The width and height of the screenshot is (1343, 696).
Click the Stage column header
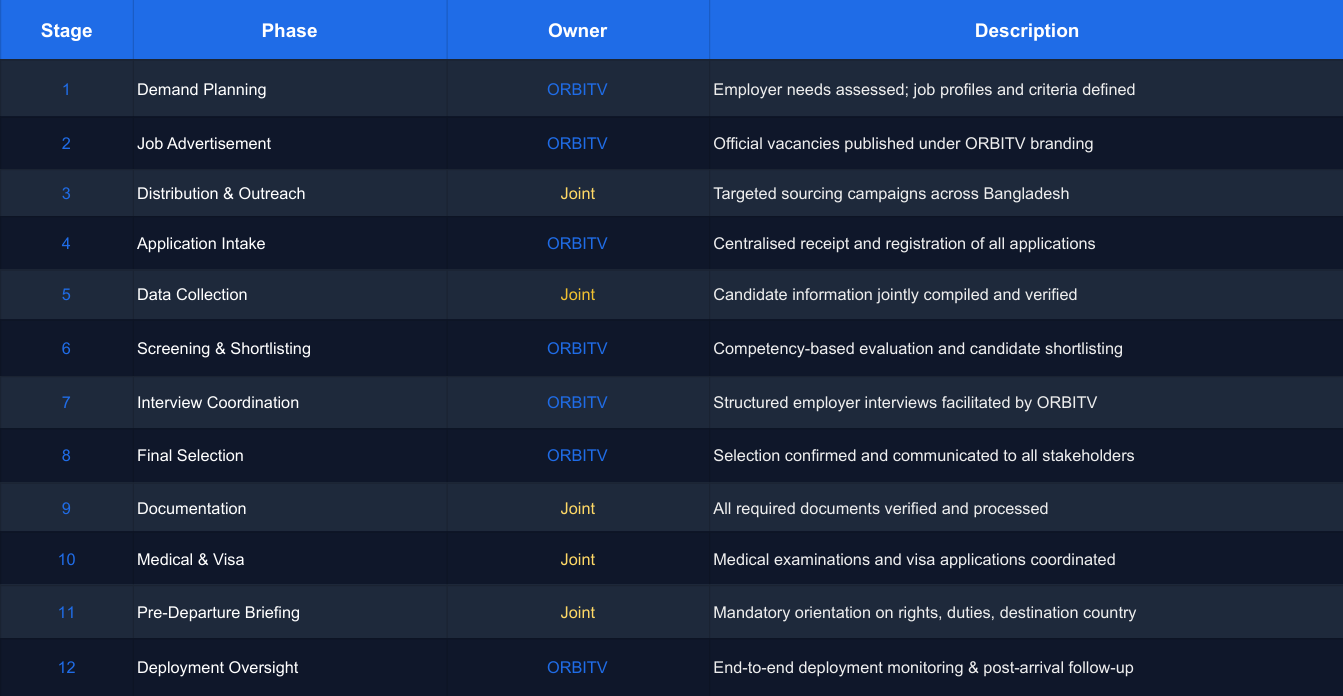(66, 30)
